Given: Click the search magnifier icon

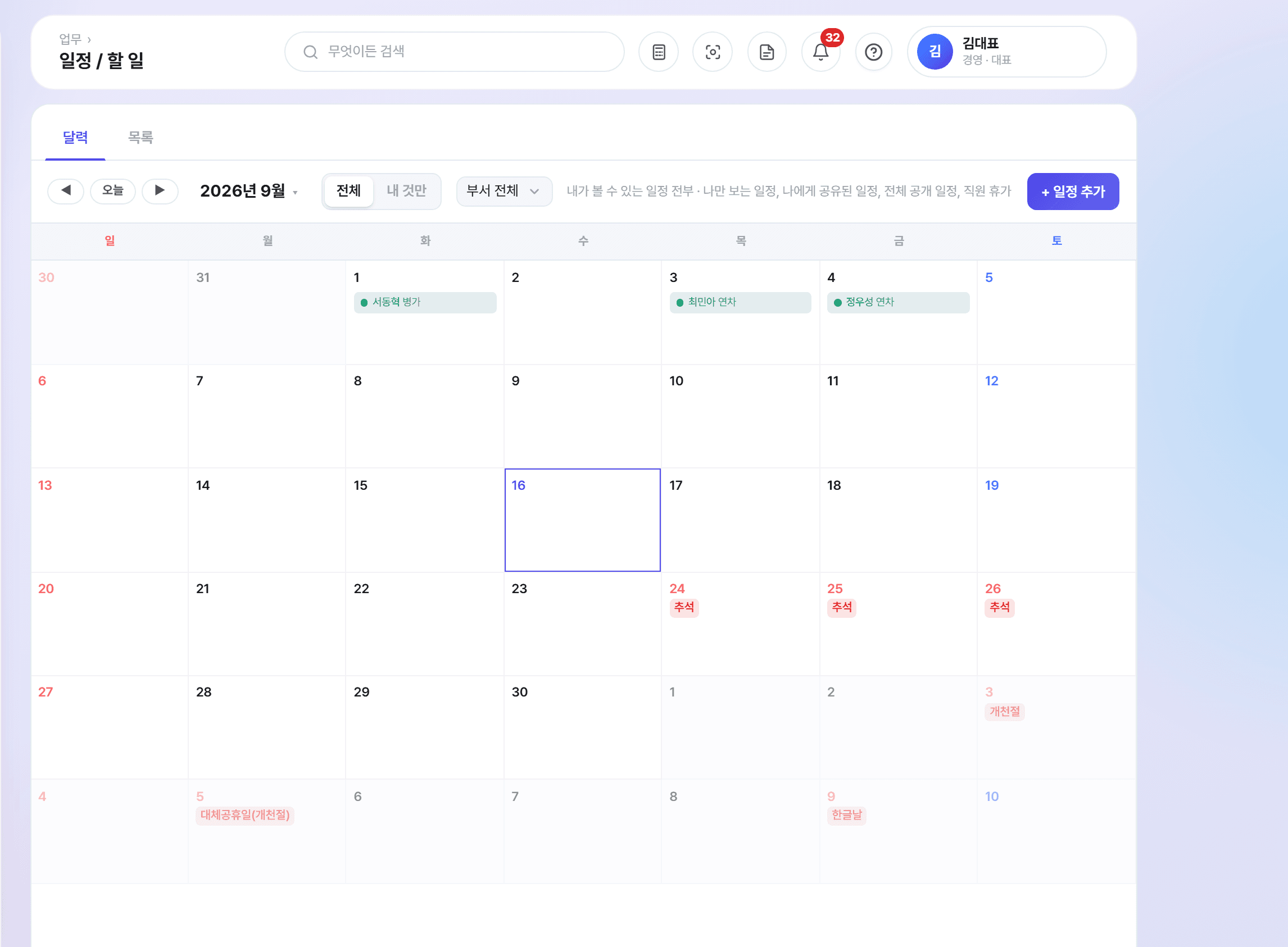Looking at the screenshot, I should tap(310, 52).
